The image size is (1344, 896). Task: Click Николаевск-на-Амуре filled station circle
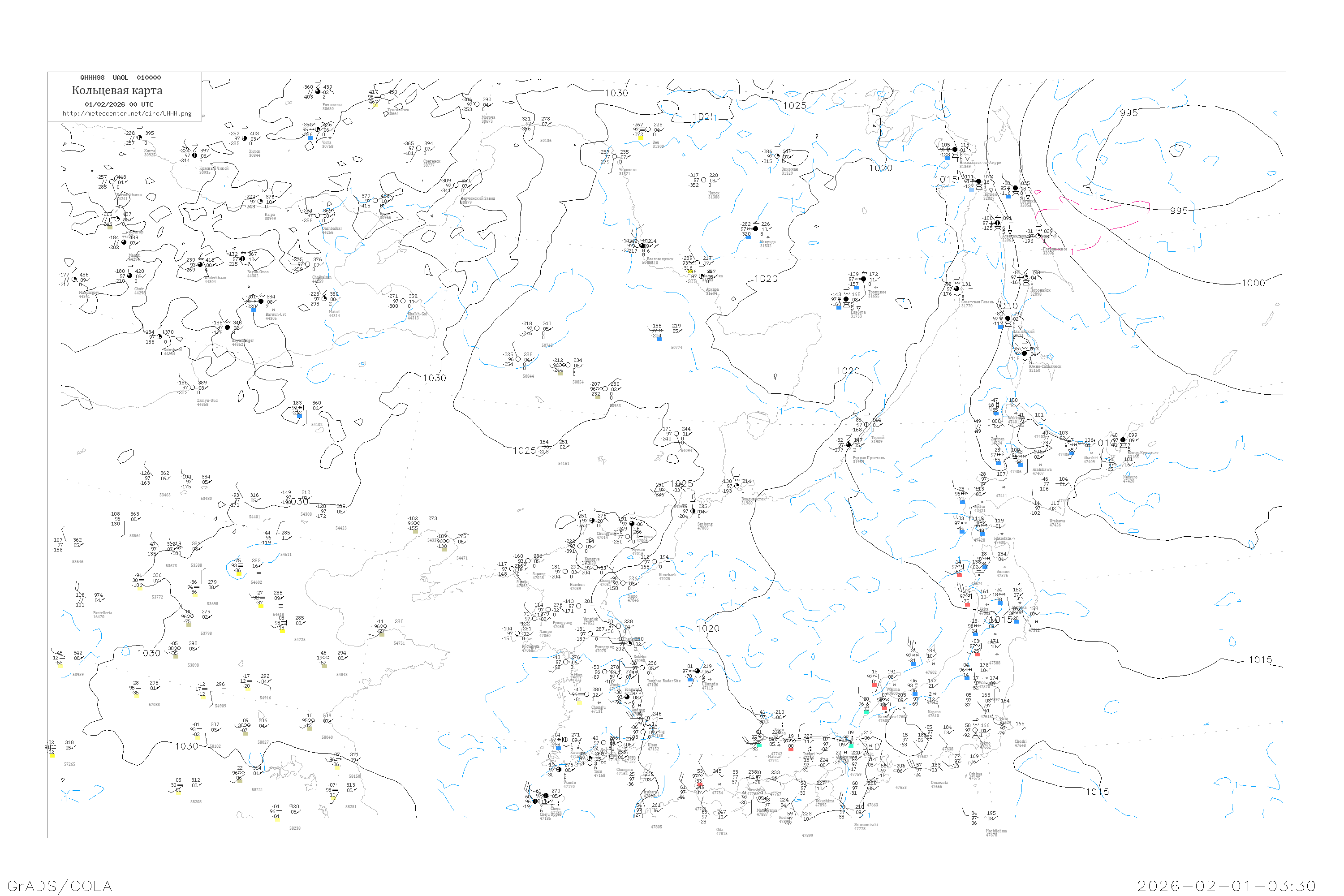click(955, 150)
